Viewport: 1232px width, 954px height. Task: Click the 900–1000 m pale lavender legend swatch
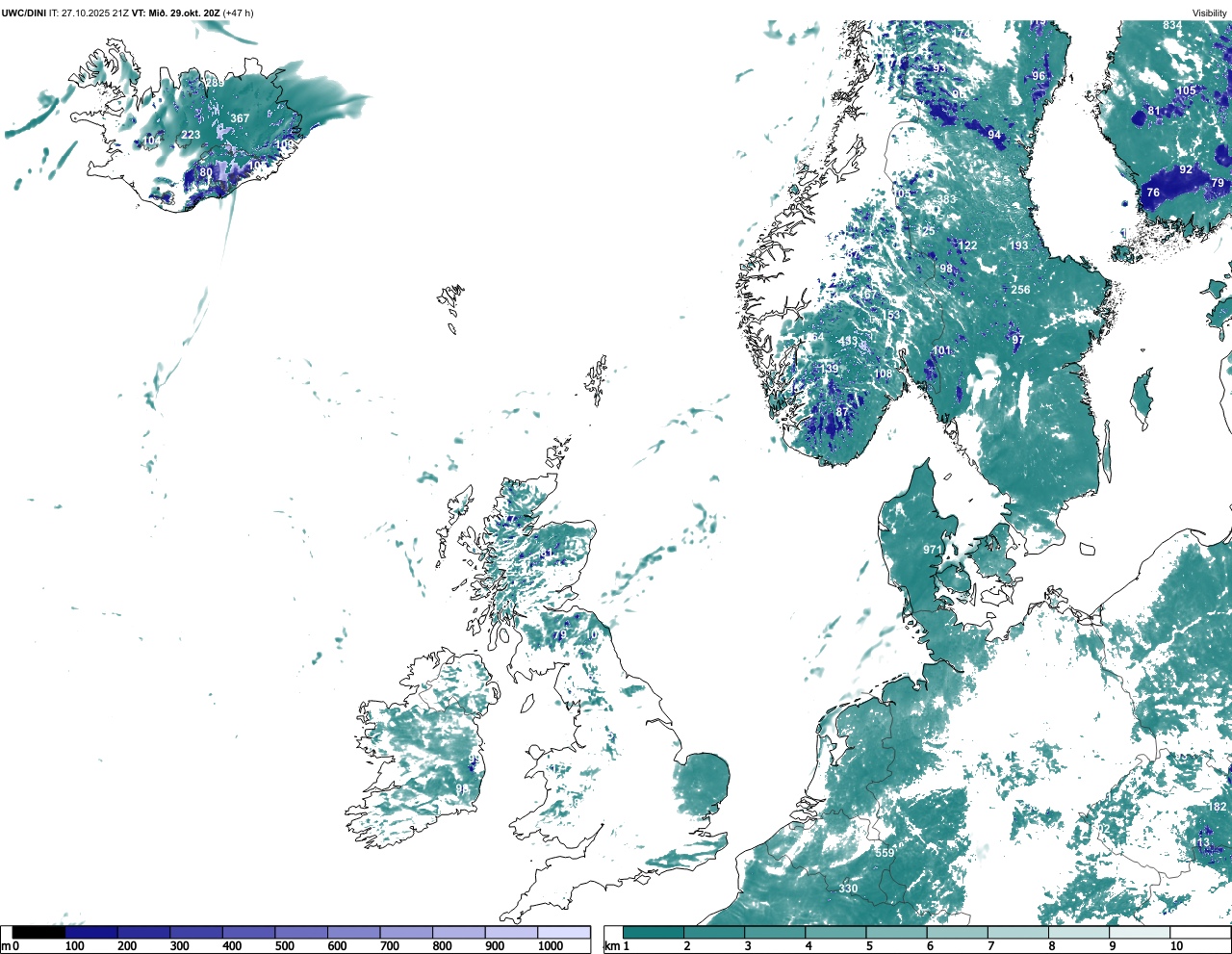click(511, 932)
